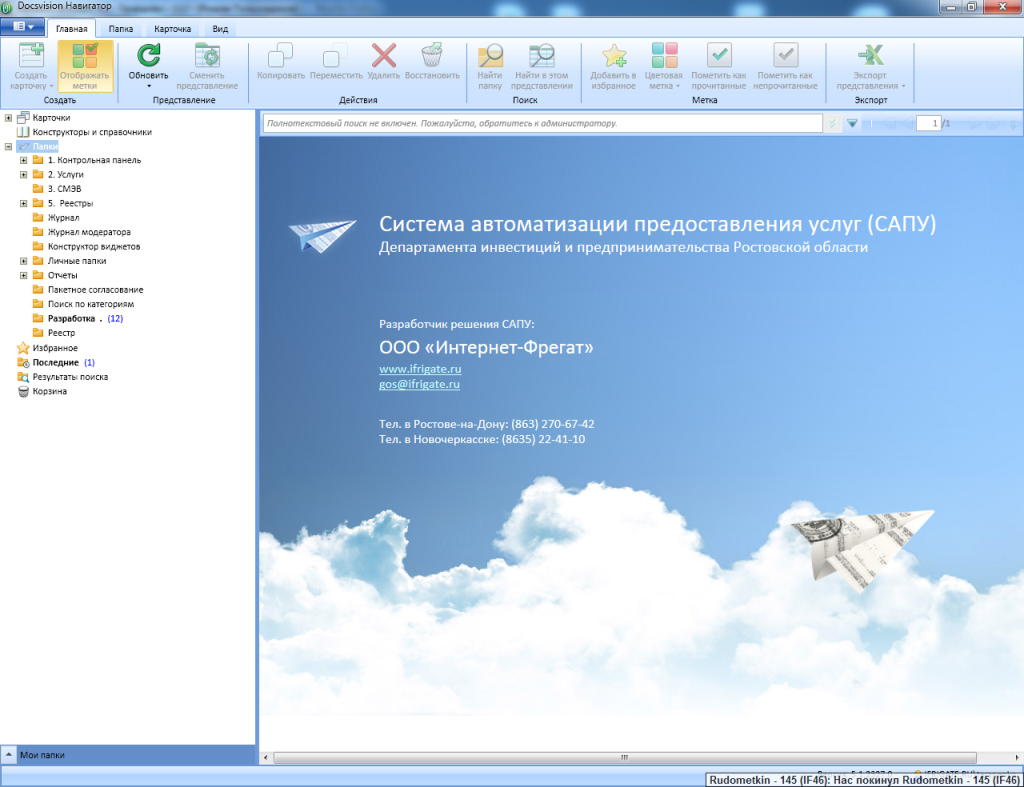
Task: Click the Мои папки panel header
Action: pyautogui.click(x=127, y=755)
